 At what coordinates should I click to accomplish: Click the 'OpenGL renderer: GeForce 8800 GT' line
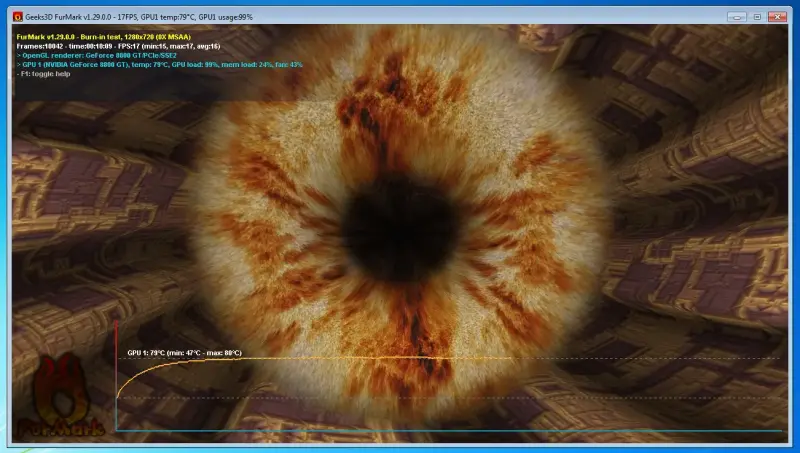[x=97, y=55]
